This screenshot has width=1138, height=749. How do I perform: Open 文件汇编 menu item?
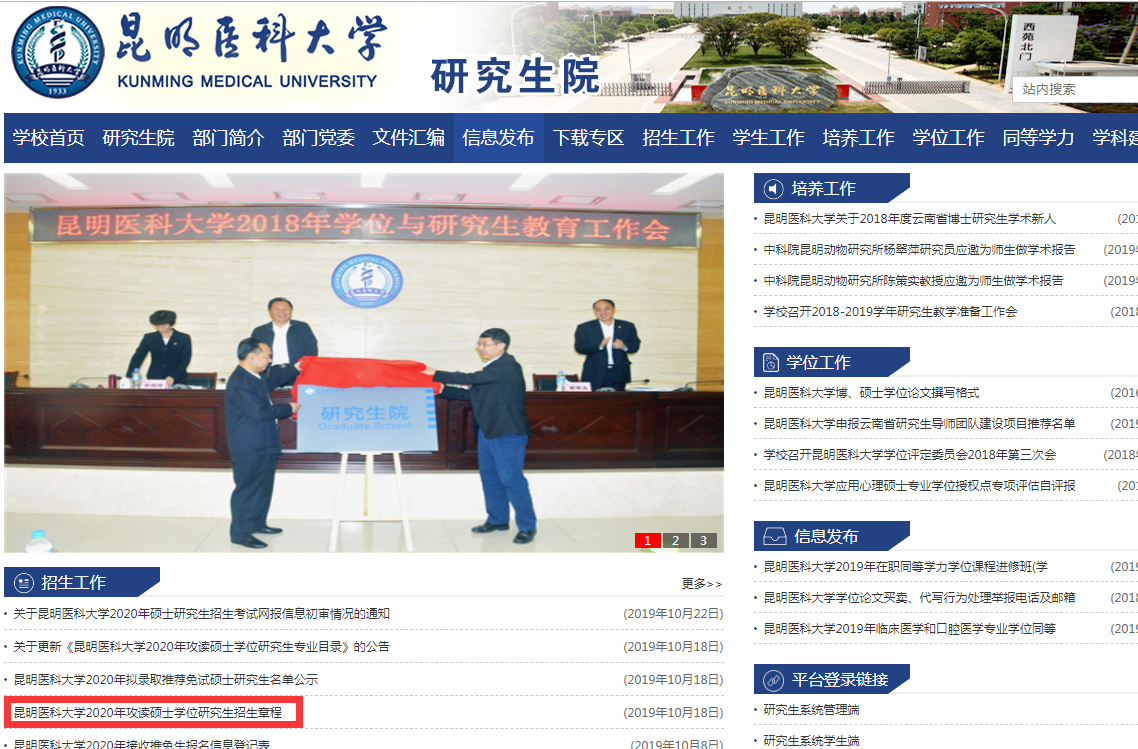click(x=409, y=138)
